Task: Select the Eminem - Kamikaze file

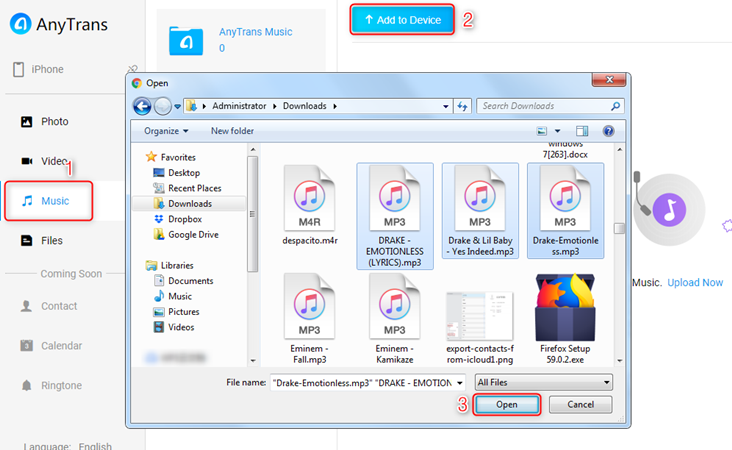Action: point(395,319)
